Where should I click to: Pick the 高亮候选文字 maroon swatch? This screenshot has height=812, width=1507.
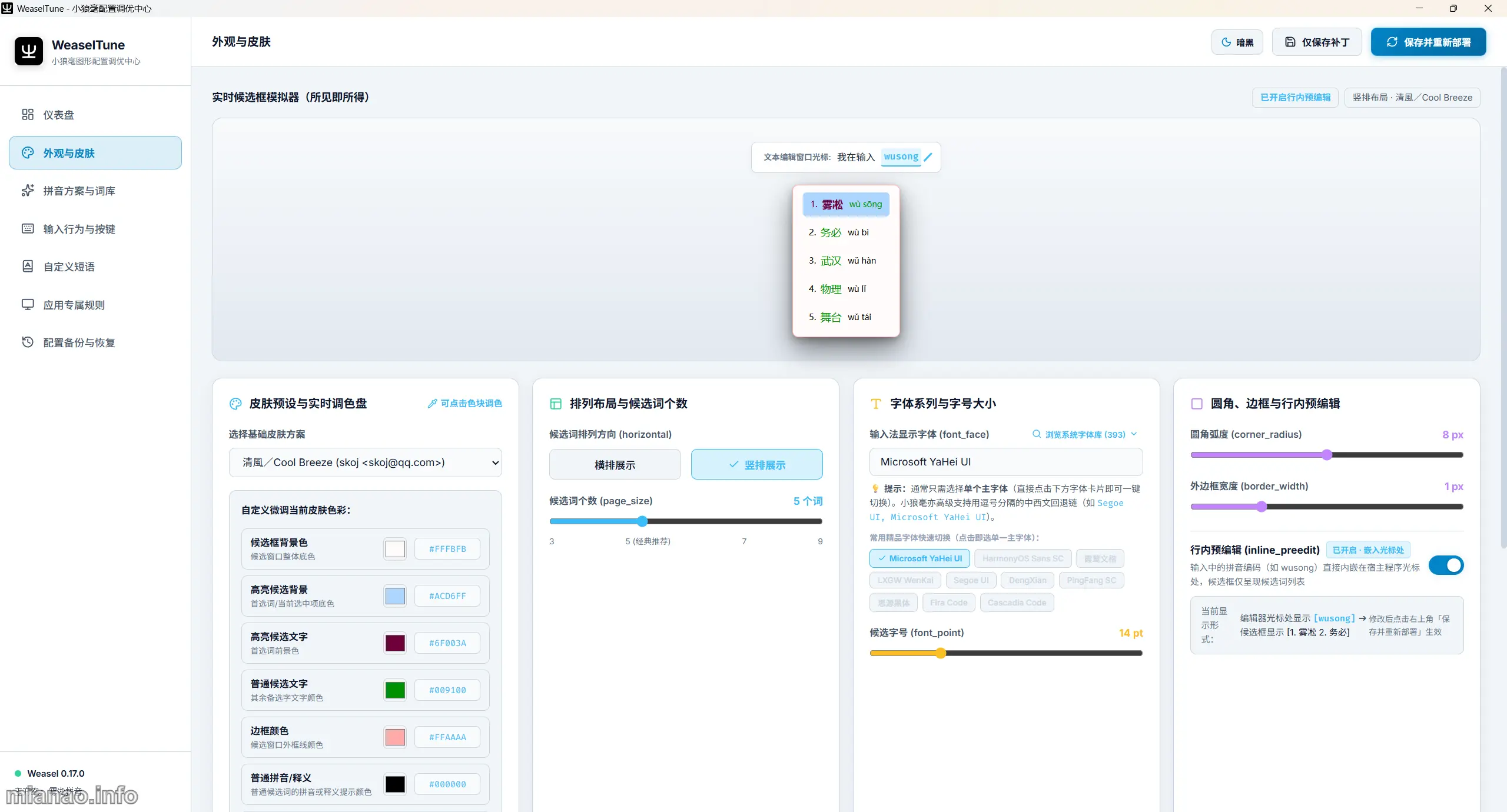click(395, 643)
